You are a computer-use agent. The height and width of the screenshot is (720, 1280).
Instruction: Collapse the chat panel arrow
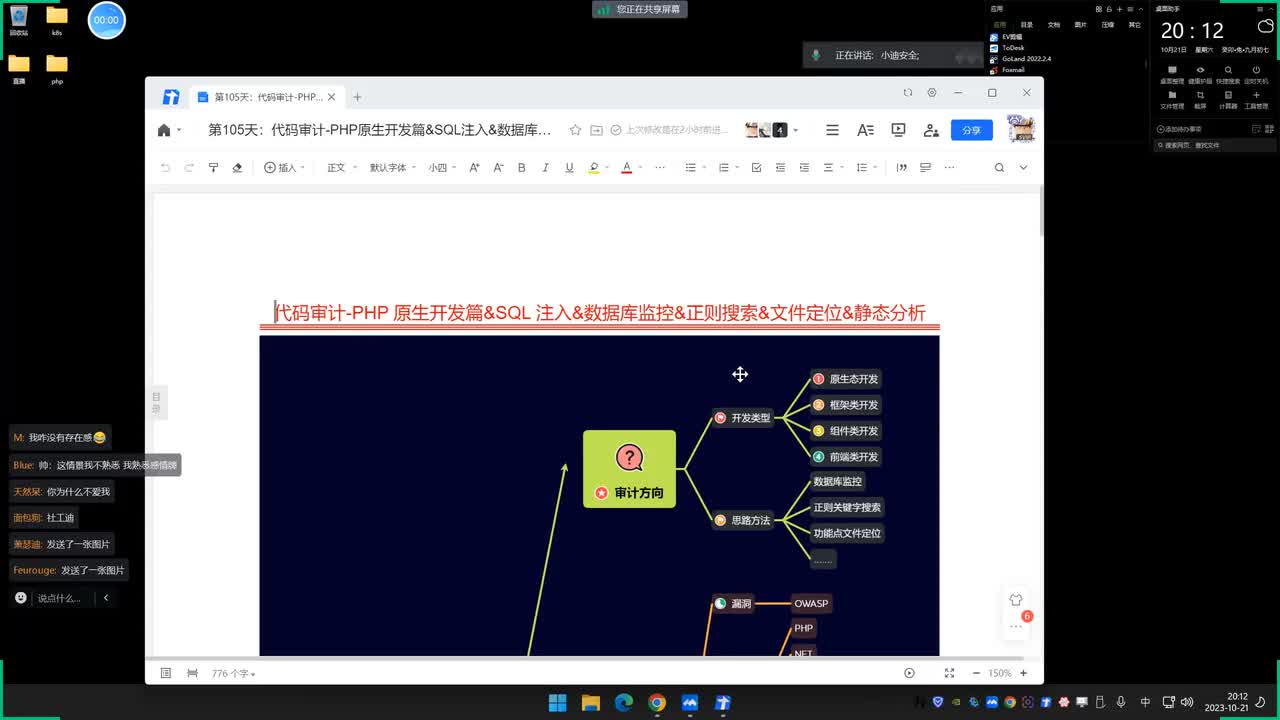(106, 598)
